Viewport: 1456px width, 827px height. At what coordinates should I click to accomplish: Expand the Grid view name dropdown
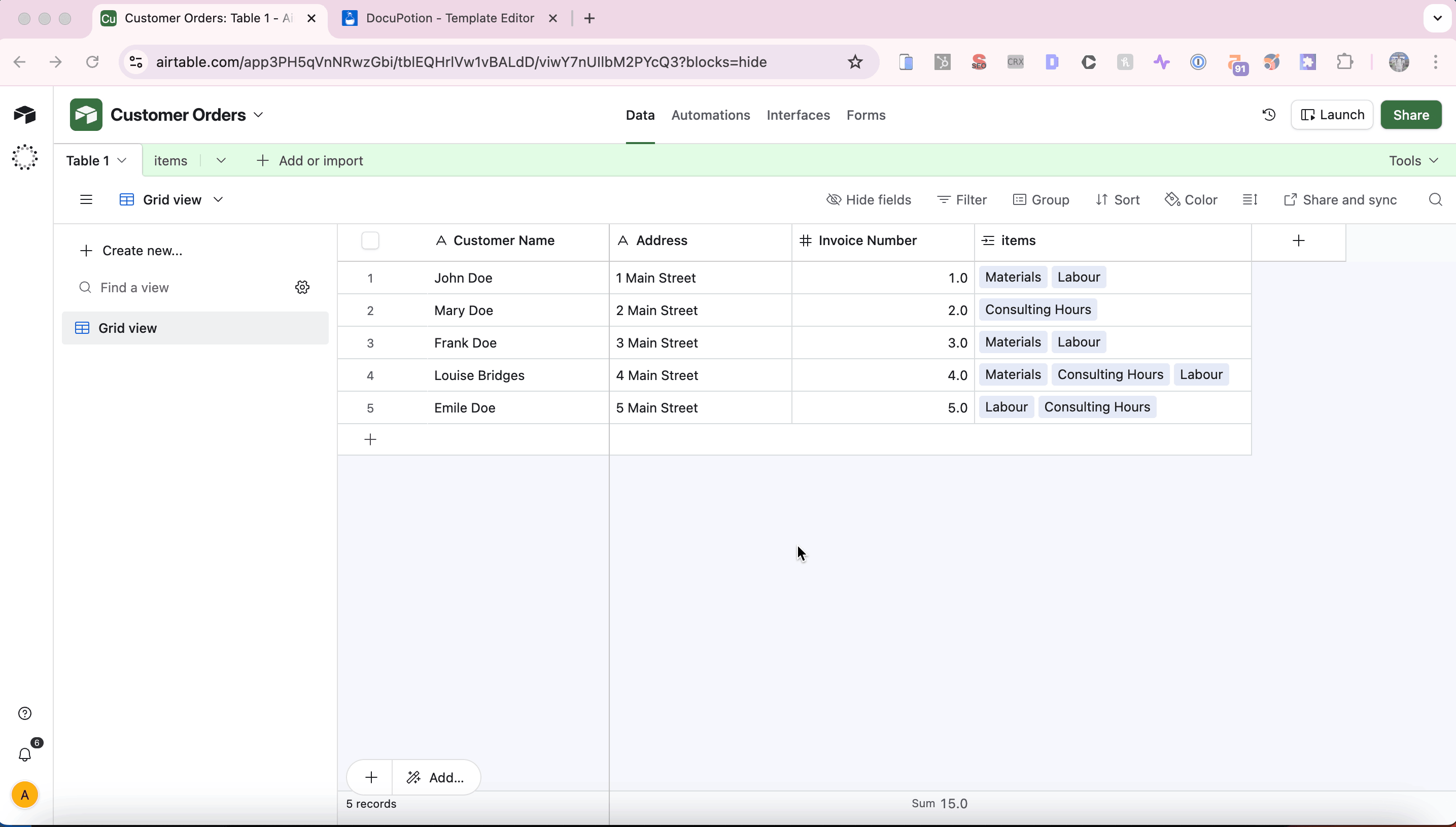[x=218, y=200]
